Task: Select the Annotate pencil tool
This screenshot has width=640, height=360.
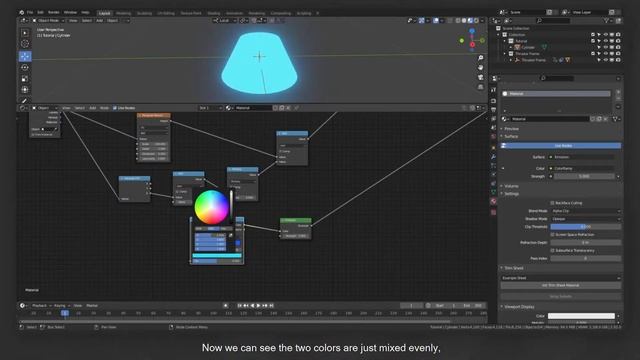Action: pyautogui.click(x=25, y=100)
